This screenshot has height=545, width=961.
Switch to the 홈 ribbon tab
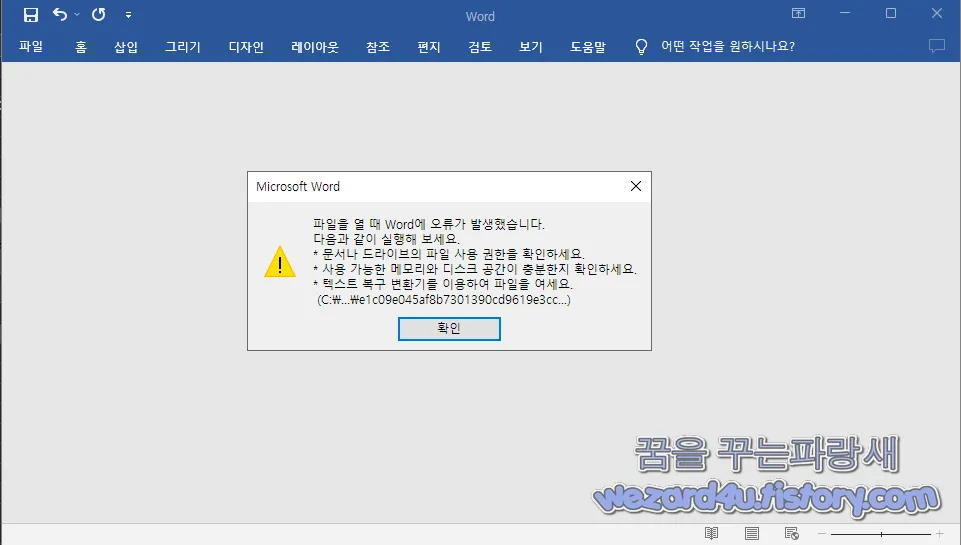81,47
